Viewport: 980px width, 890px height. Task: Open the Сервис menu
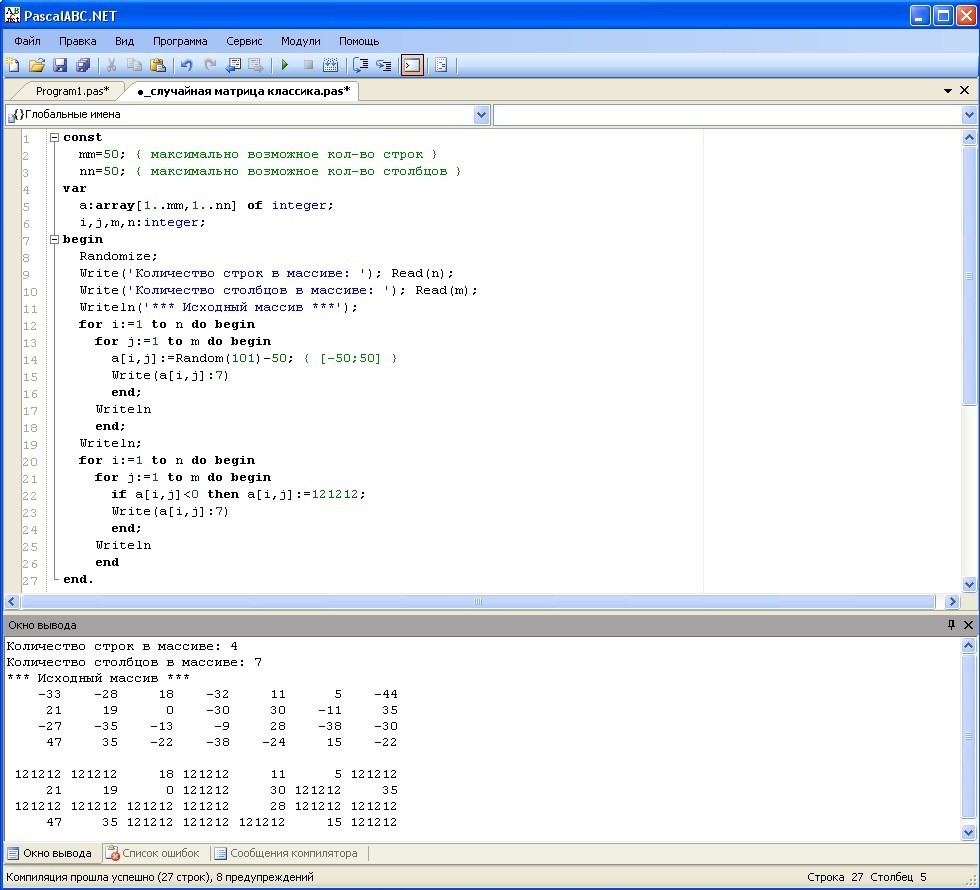[244, 41]
